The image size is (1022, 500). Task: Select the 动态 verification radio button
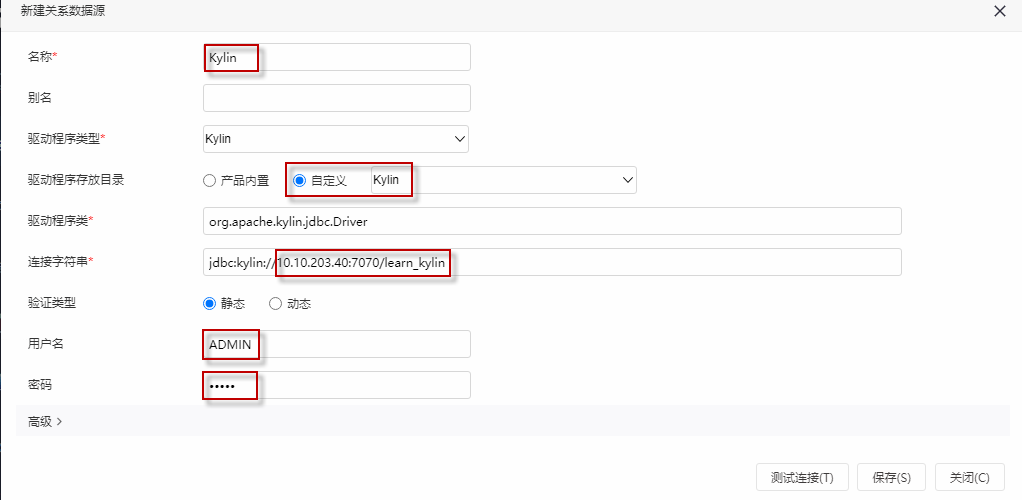tap(275, 303)
